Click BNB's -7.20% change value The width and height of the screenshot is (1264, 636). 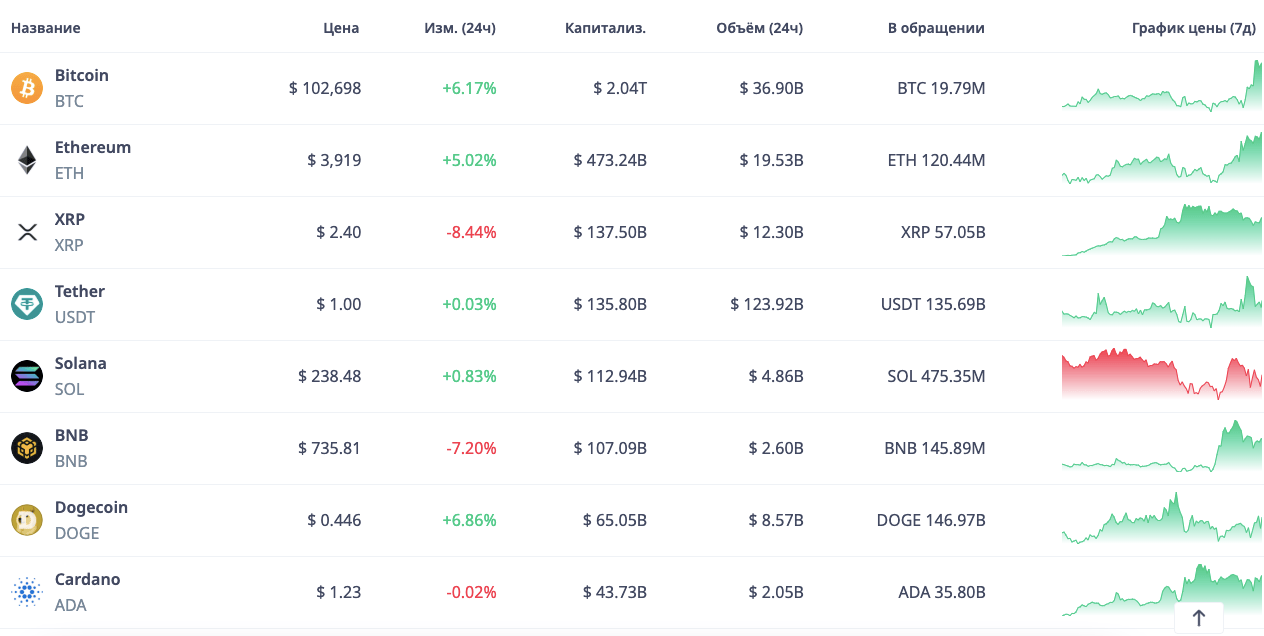[x=471, y=448]
